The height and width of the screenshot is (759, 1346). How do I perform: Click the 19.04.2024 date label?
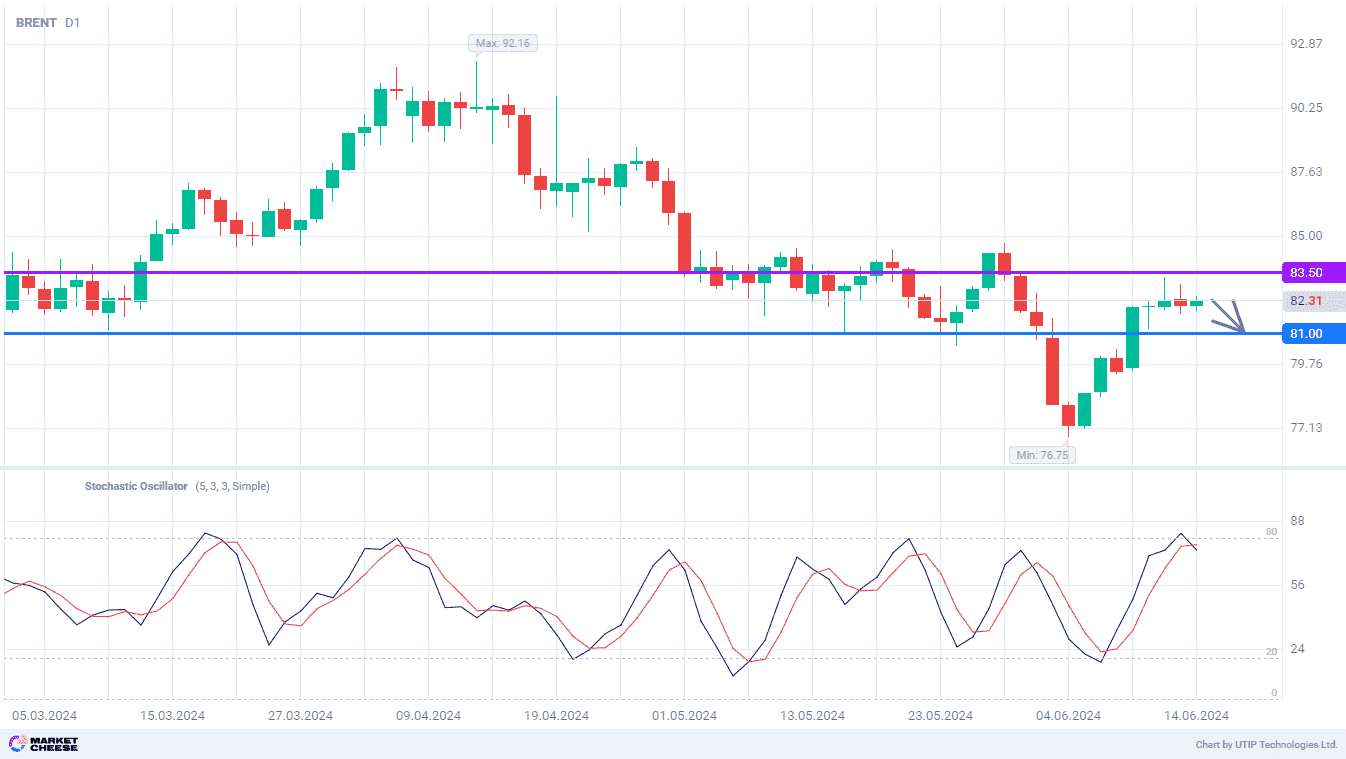556,716
